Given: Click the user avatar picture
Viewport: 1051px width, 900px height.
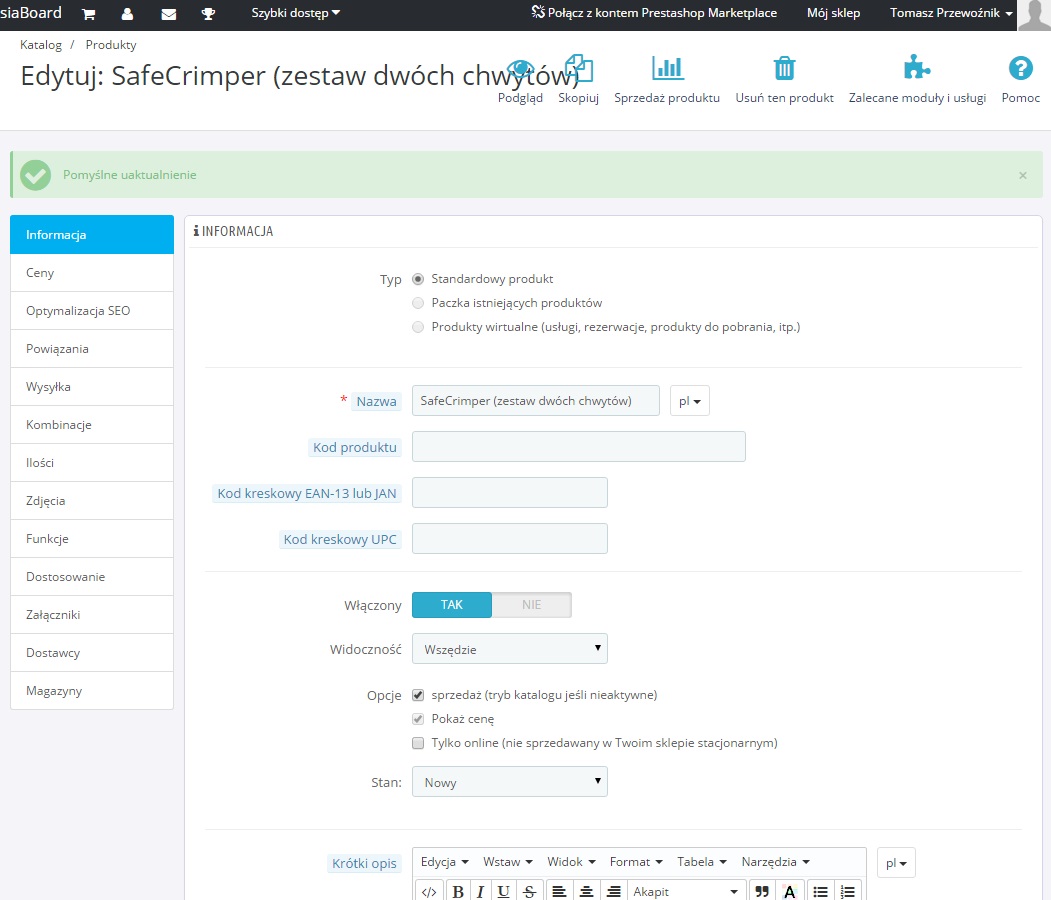Looking at the screenshot, I should click(x=1034, y=15).
